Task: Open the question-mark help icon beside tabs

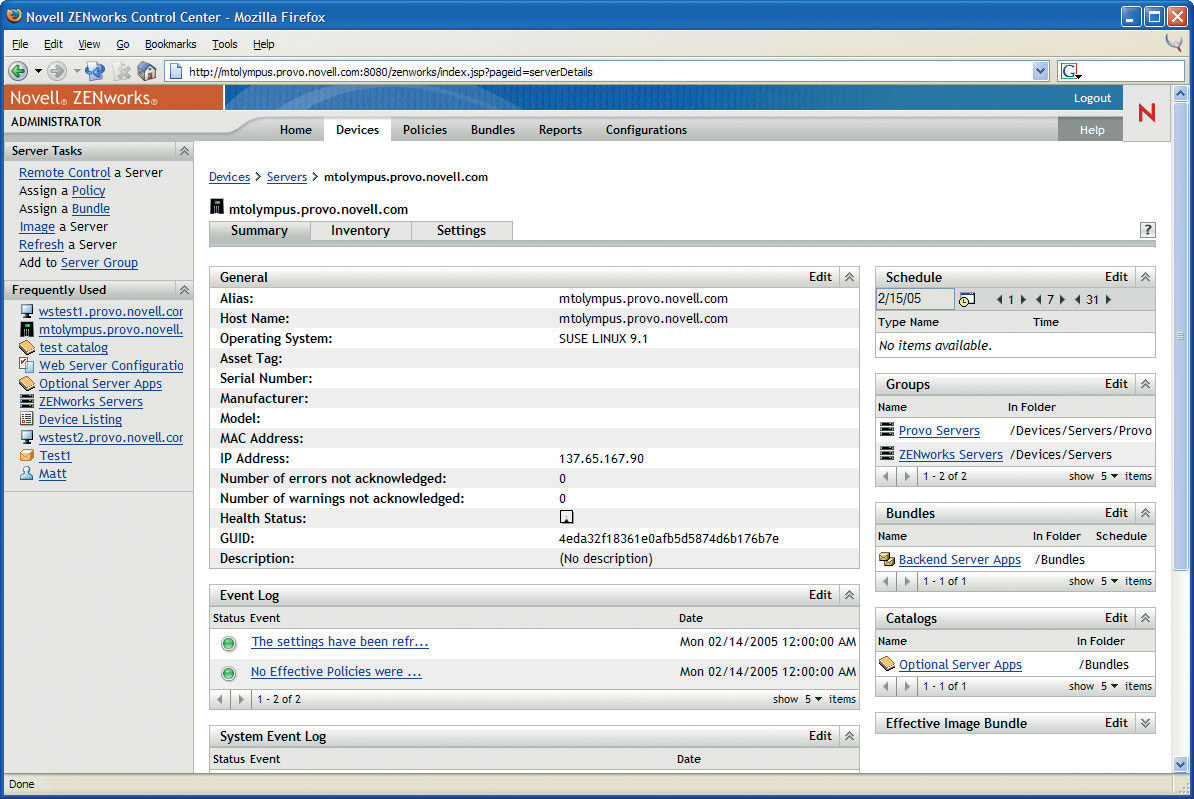Action: coord(1148,230)
